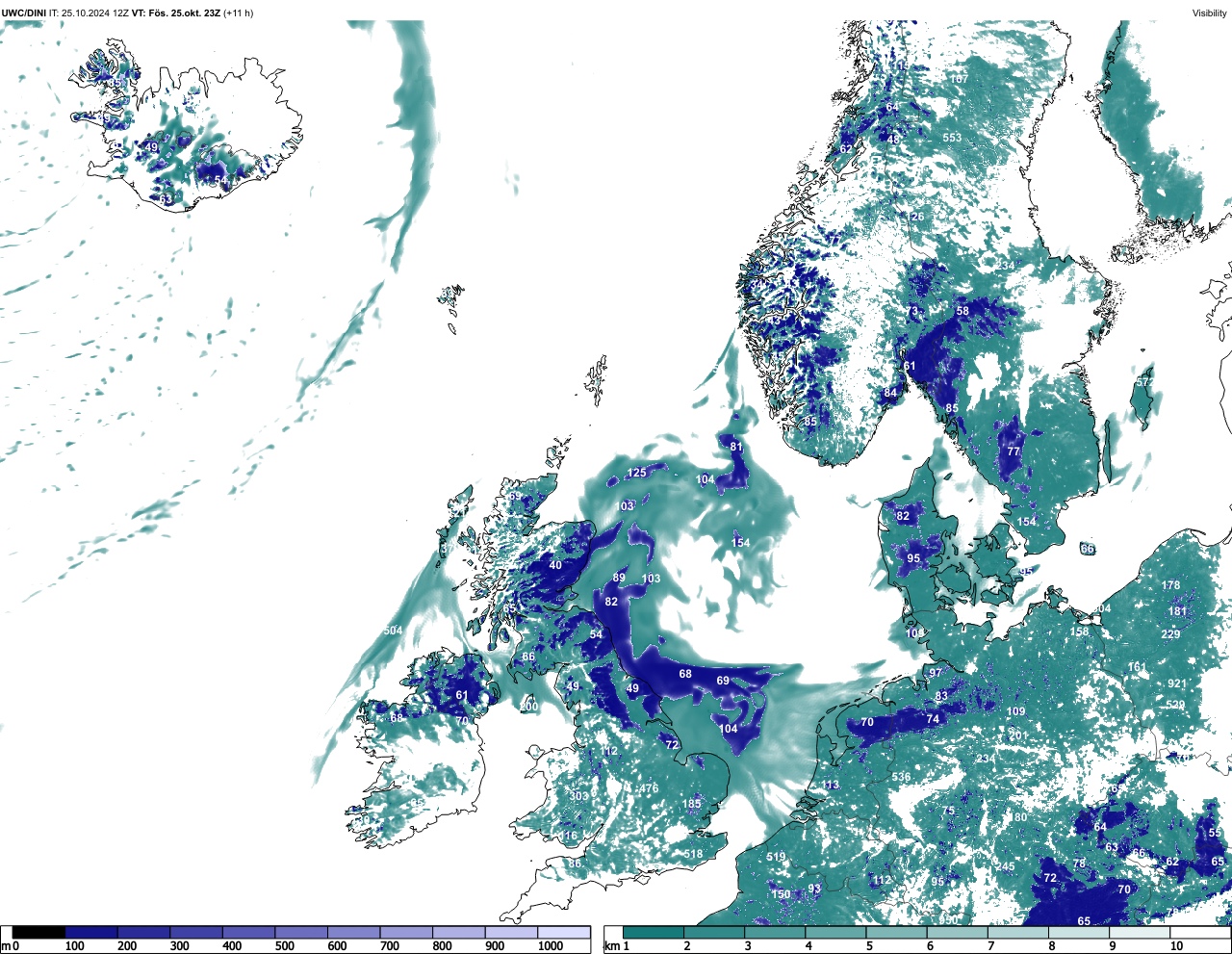
Task: Click the '78' value over the Czech region
Action: click(x=1080, y=864)
